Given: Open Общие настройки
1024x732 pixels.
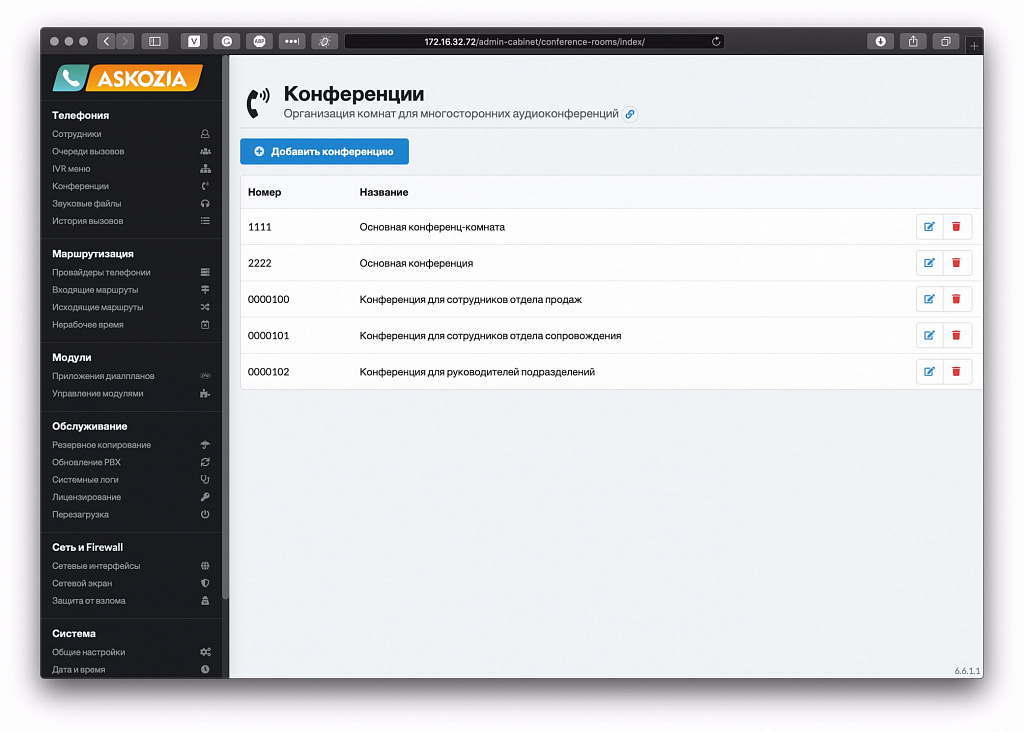Looking at the screenshot, I should [131, 652].
